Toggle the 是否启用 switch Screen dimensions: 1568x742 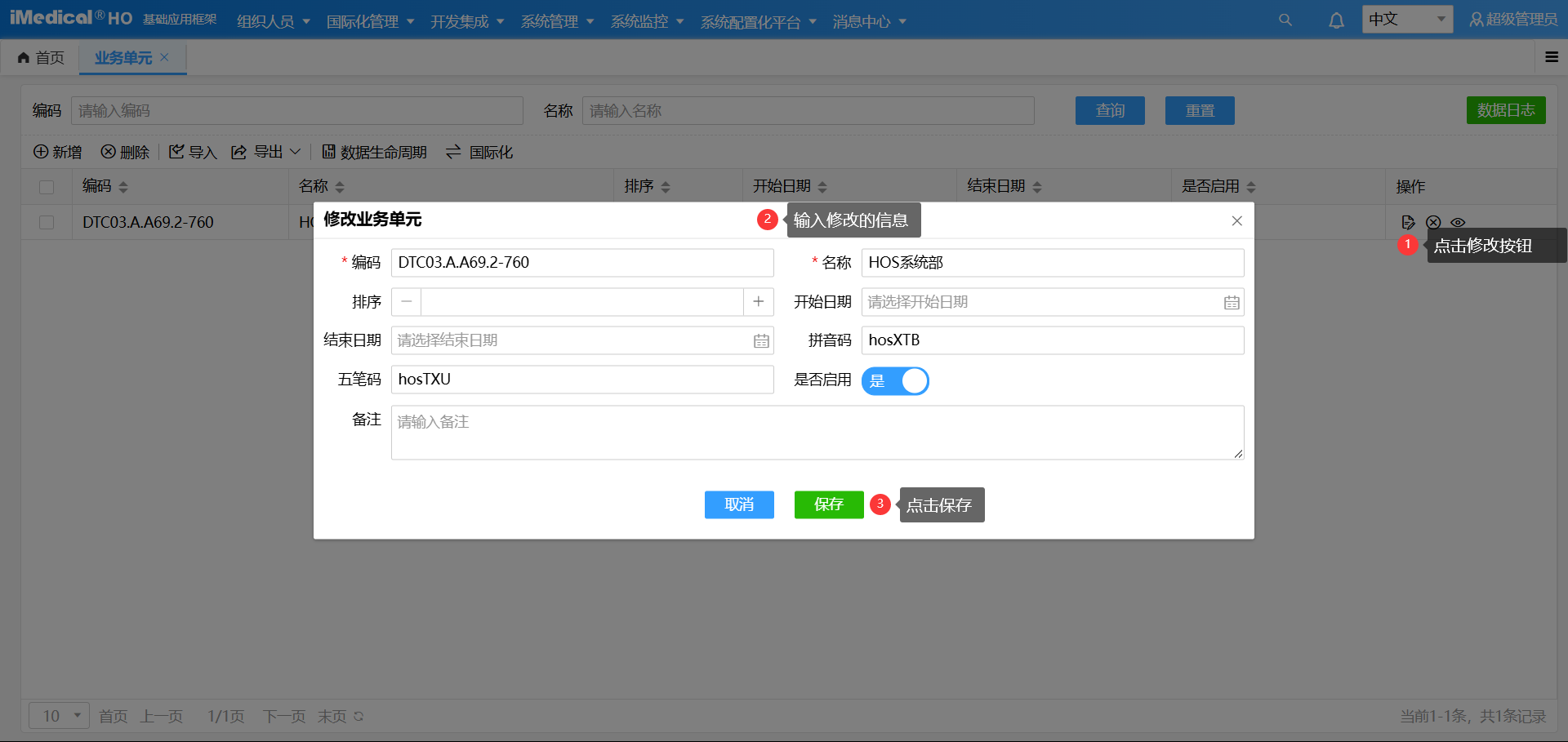[x=895, y=380]
